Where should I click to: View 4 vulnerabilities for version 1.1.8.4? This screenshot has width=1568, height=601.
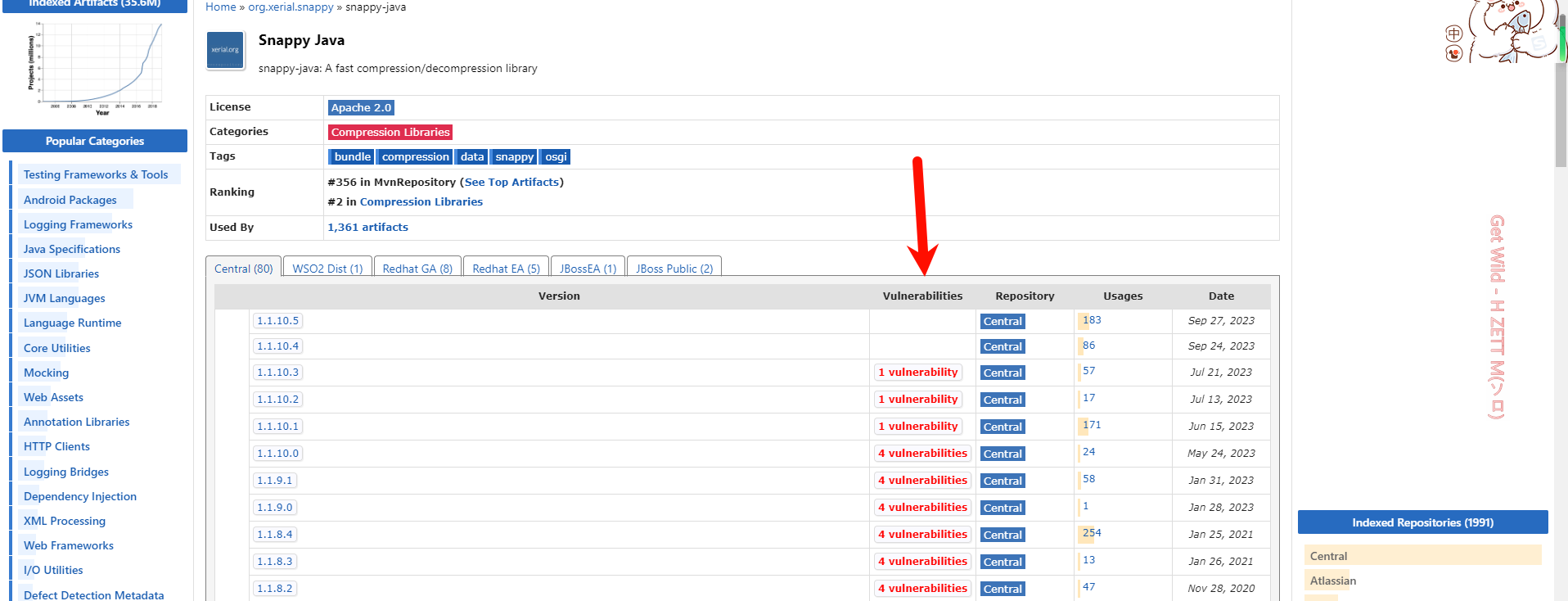[x=922, y=534]
